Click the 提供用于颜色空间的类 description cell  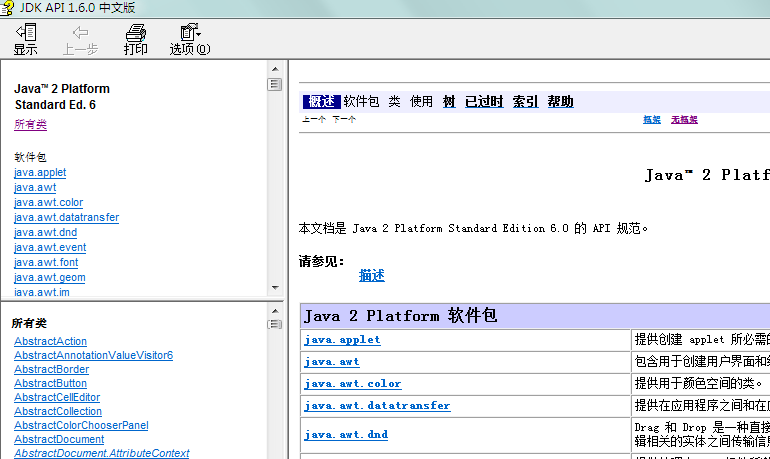(x=701, y=383)
